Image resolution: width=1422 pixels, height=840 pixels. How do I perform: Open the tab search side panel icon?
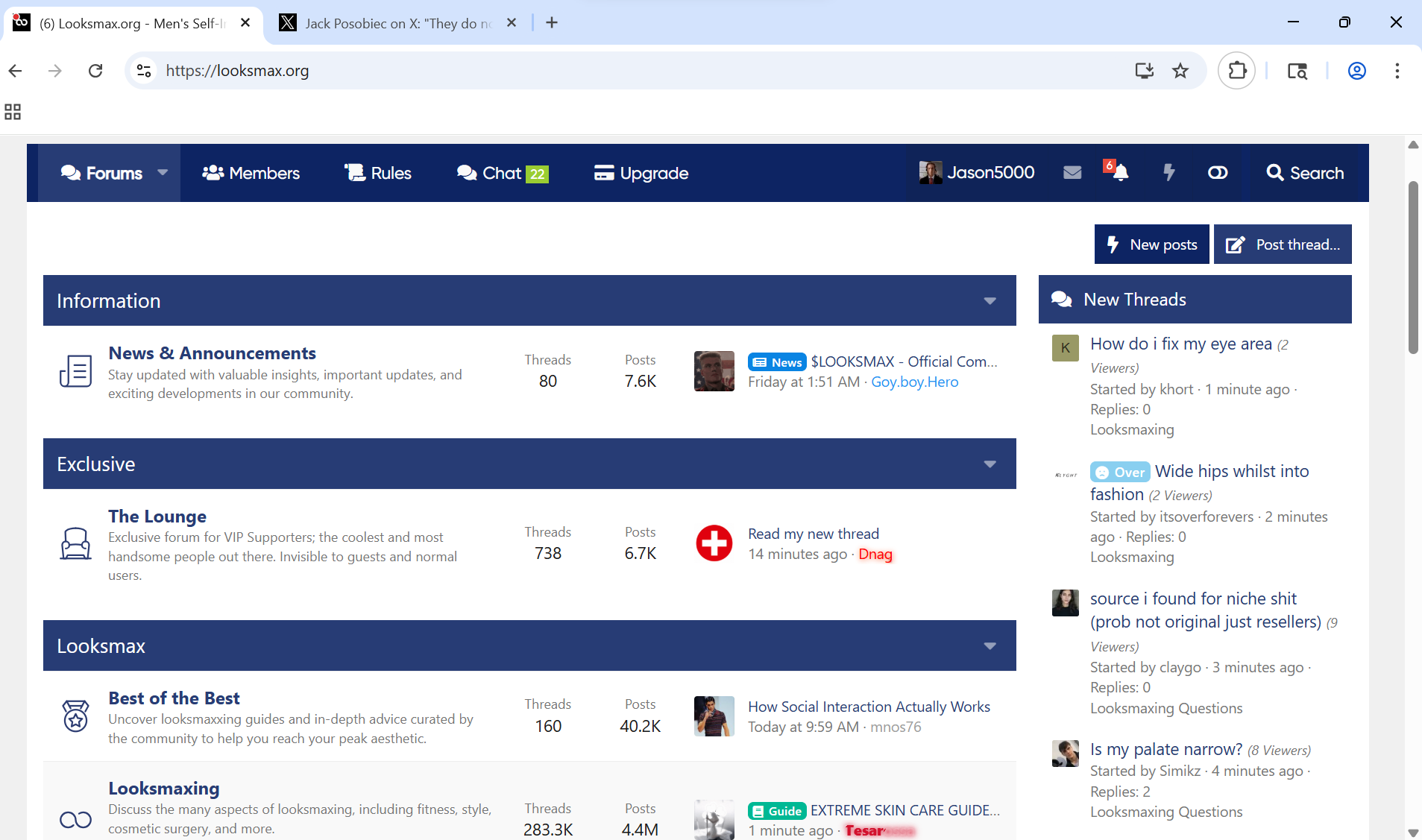click(1297, 71)
